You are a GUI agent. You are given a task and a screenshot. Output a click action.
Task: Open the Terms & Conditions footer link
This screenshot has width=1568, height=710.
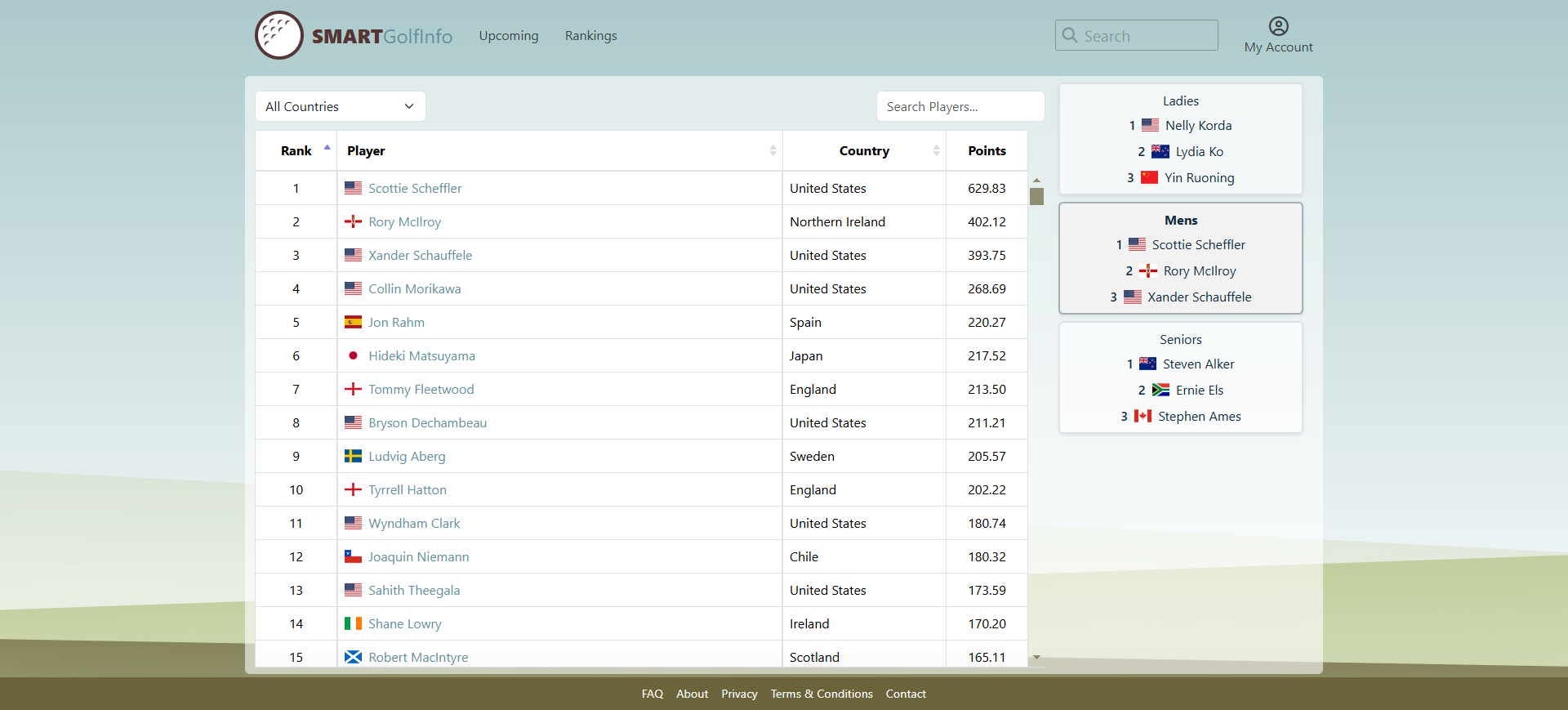pos(822,694)
